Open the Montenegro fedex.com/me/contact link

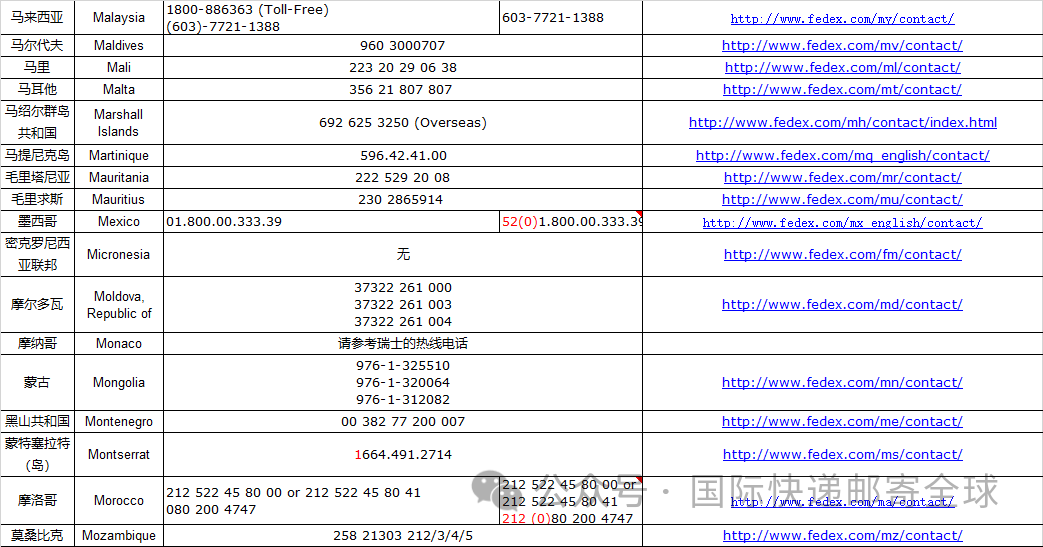coord(842,421)
